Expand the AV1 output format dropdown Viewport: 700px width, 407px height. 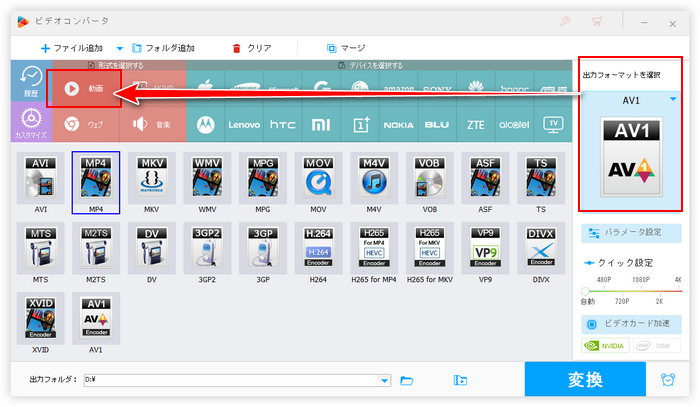click(x=673, y=100)
